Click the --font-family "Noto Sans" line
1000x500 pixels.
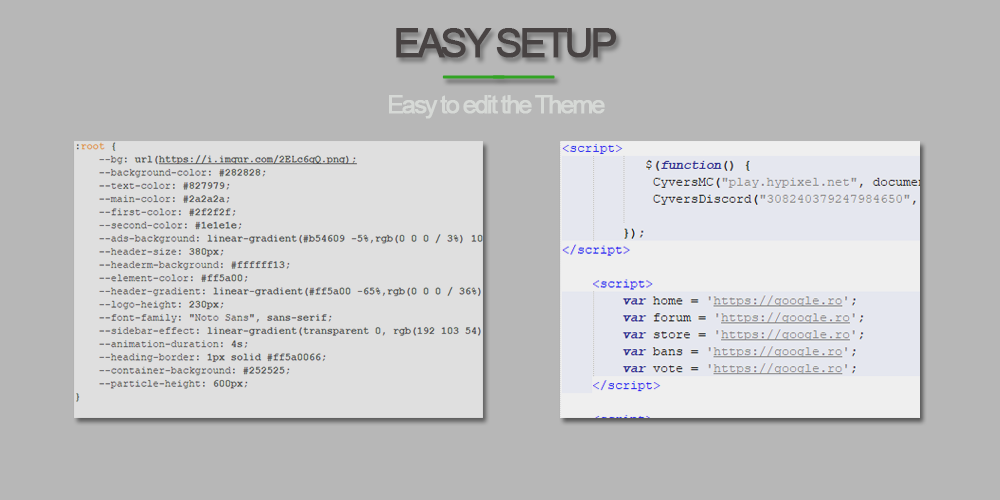click(x=215, y=318)
